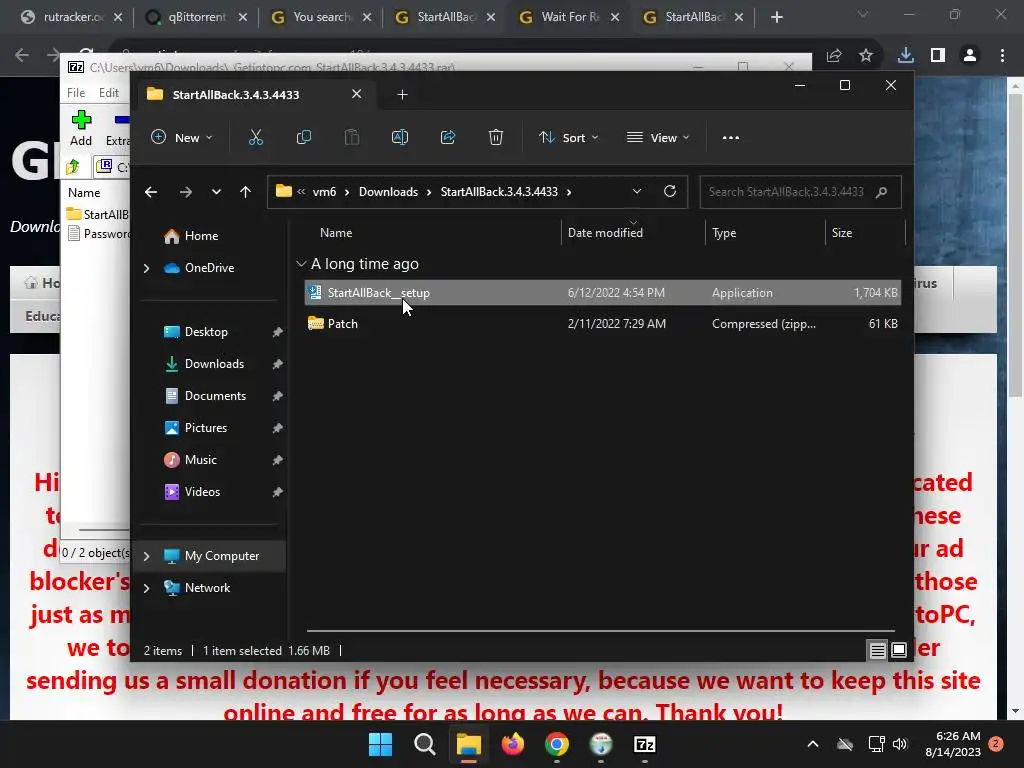1024x768 pixels.
Task: Click the Paste icon in Explorer toolbar
Action: point(352,137)
